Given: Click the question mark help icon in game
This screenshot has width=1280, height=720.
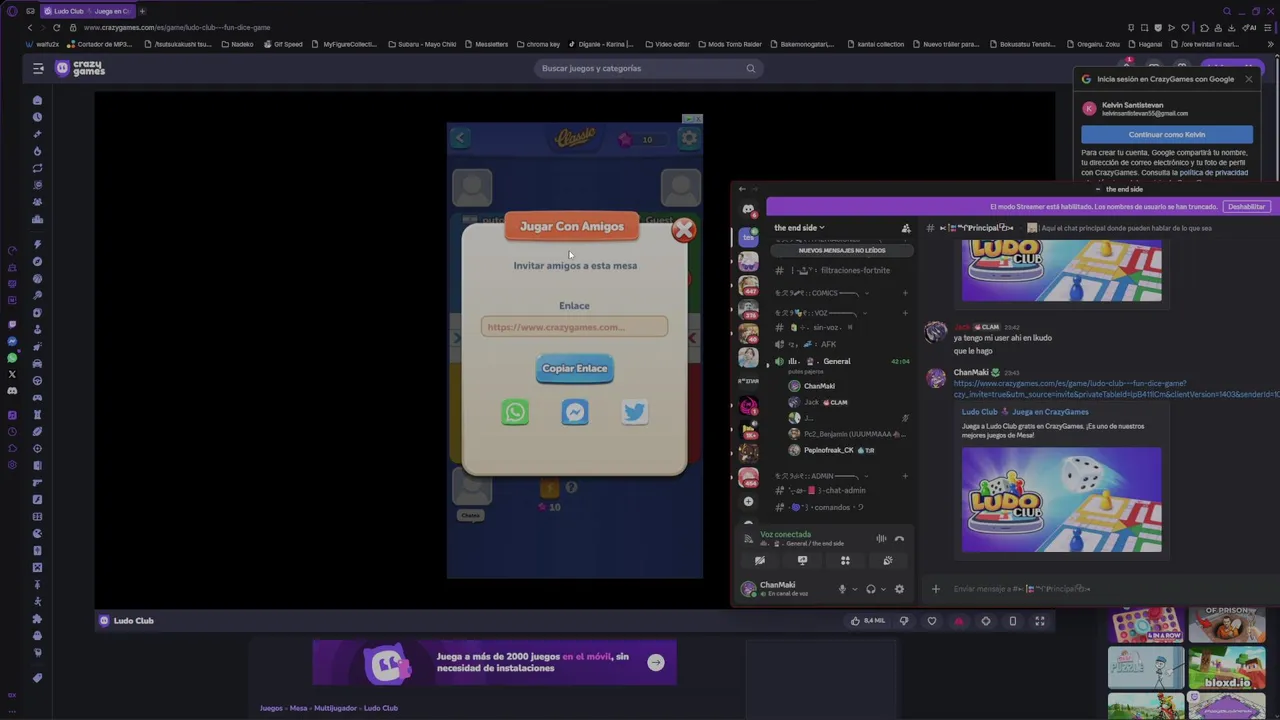Looking at the screenshot, I should tap(571, 488).
